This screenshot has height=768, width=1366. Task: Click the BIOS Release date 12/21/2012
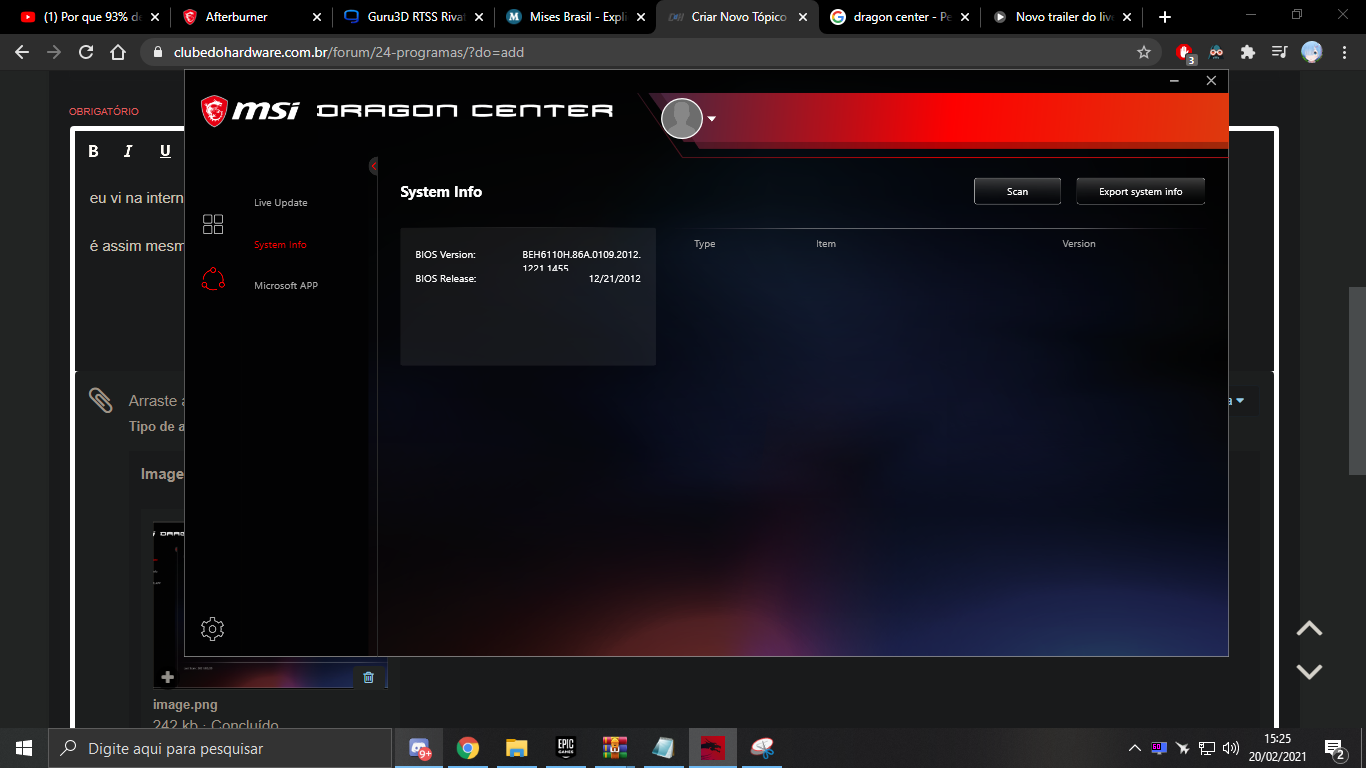[x=615, y=279]
